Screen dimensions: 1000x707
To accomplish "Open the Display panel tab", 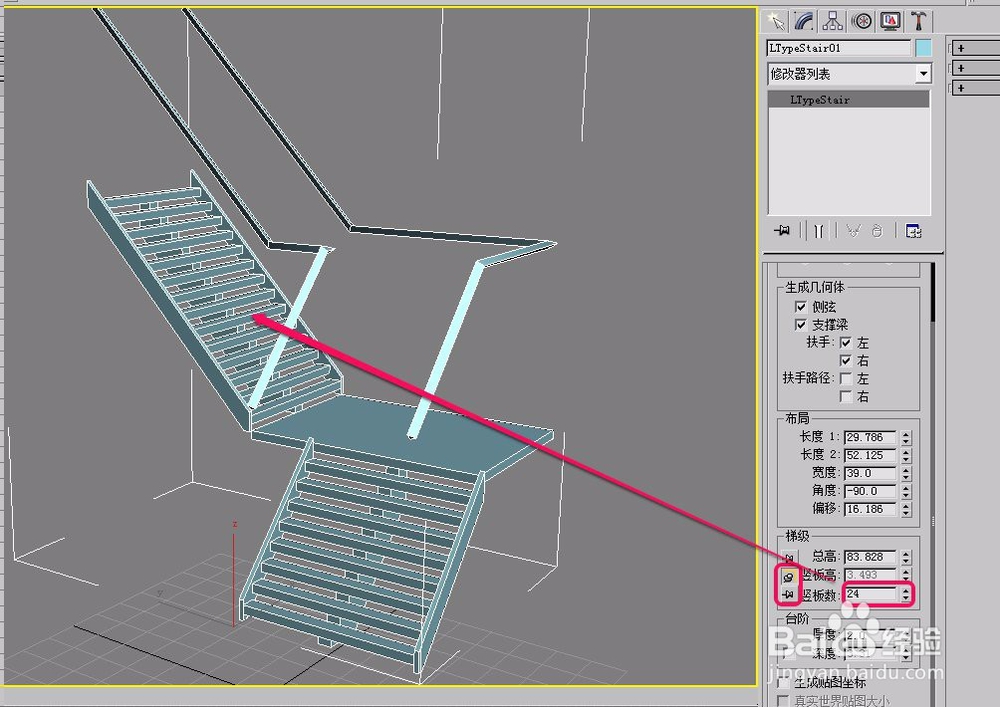I will 890,21.
